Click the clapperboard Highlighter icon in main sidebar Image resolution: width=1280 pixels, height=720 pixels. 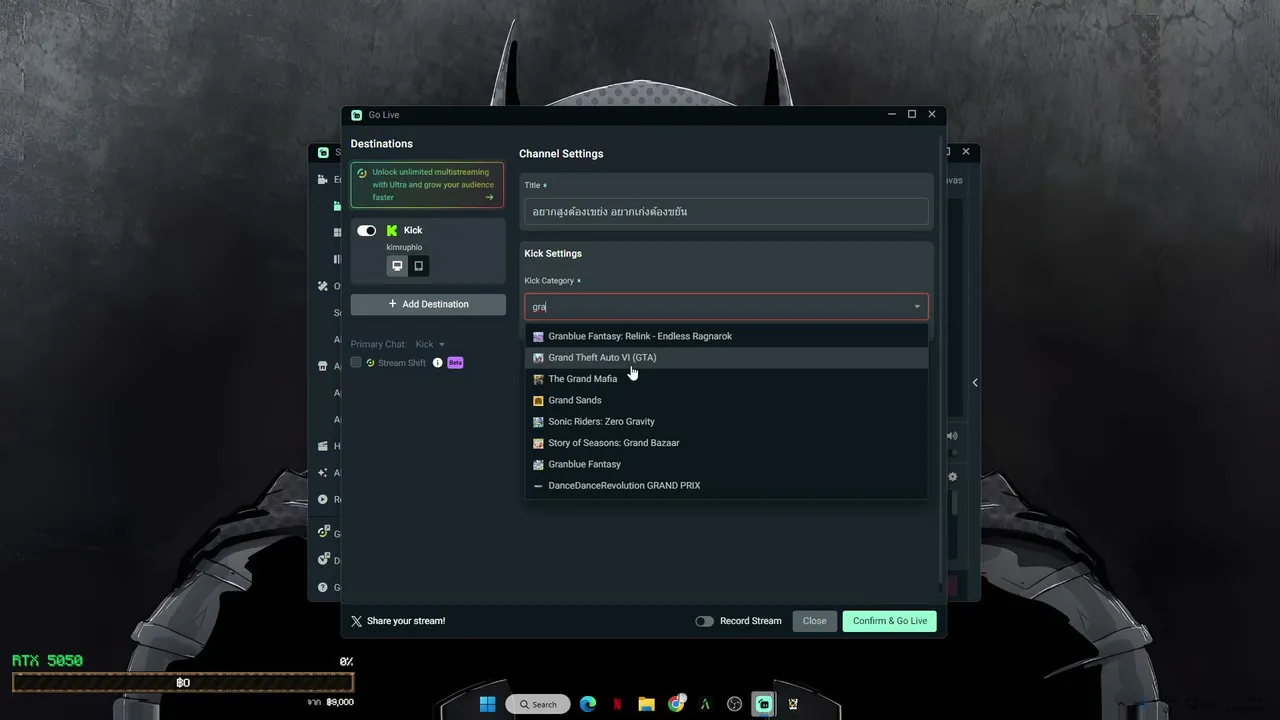pos(323,446)
